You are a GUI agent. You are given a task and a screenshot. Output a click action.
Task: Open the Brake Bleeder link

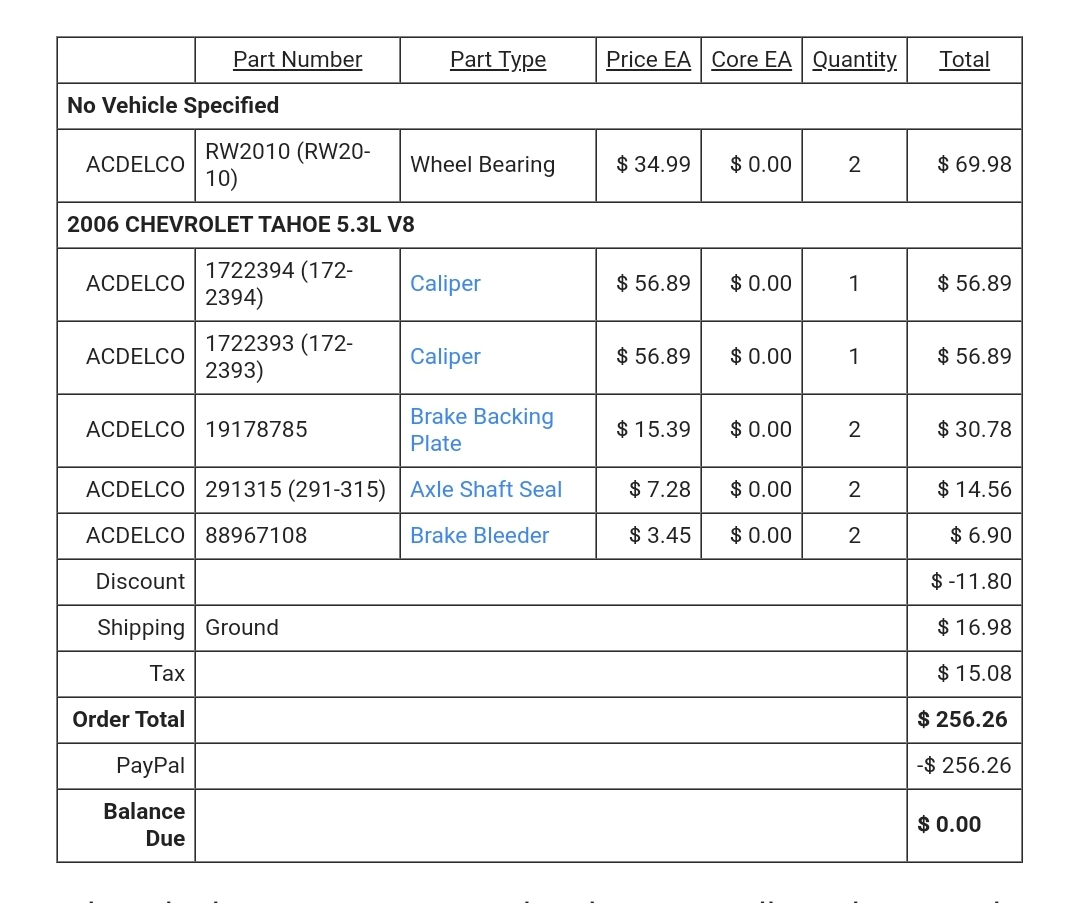tap(479, 536)
